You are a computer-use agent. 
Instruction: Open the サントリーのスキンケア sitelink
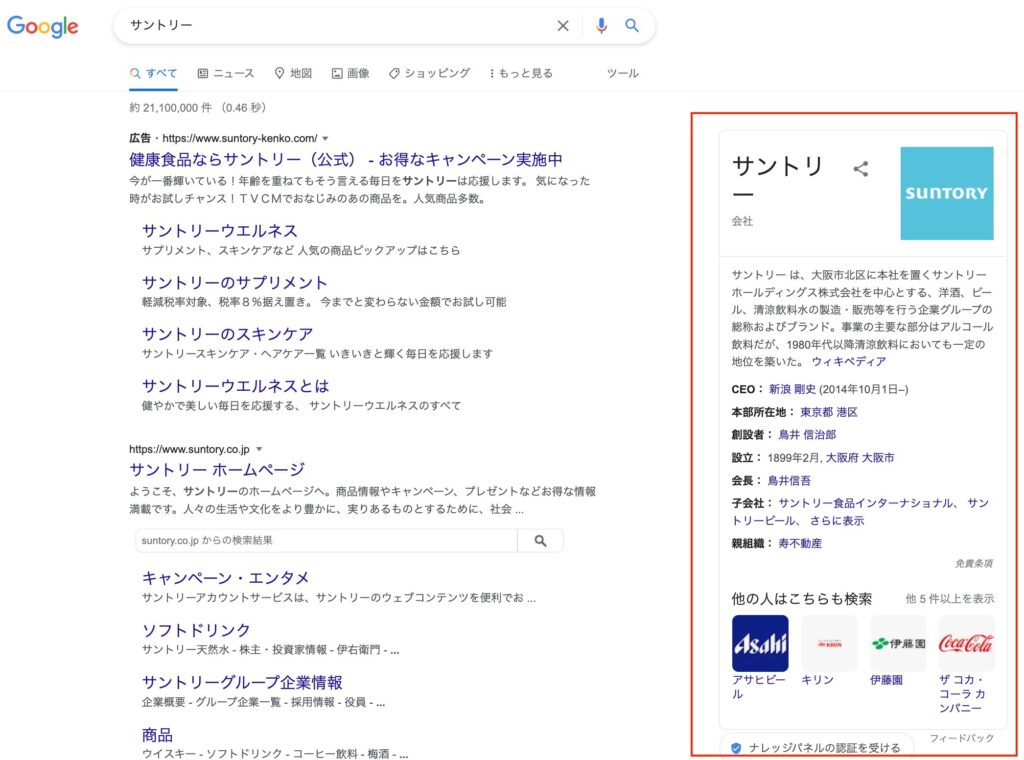(227, 334)
